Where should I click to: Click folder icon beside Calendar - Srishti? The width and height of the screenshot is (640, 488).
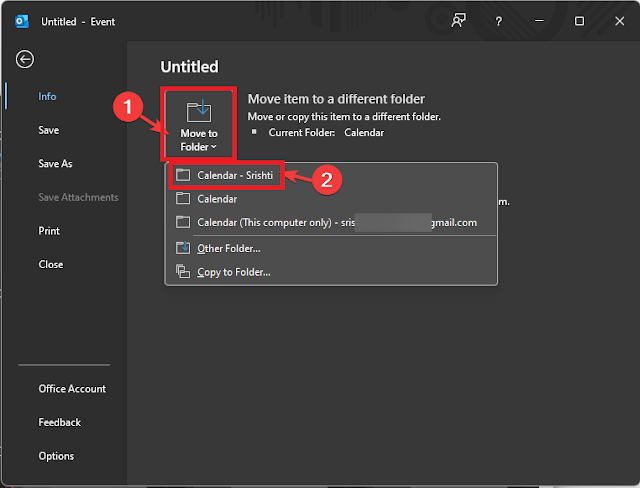pyautogui.click(x=183, y=175)
